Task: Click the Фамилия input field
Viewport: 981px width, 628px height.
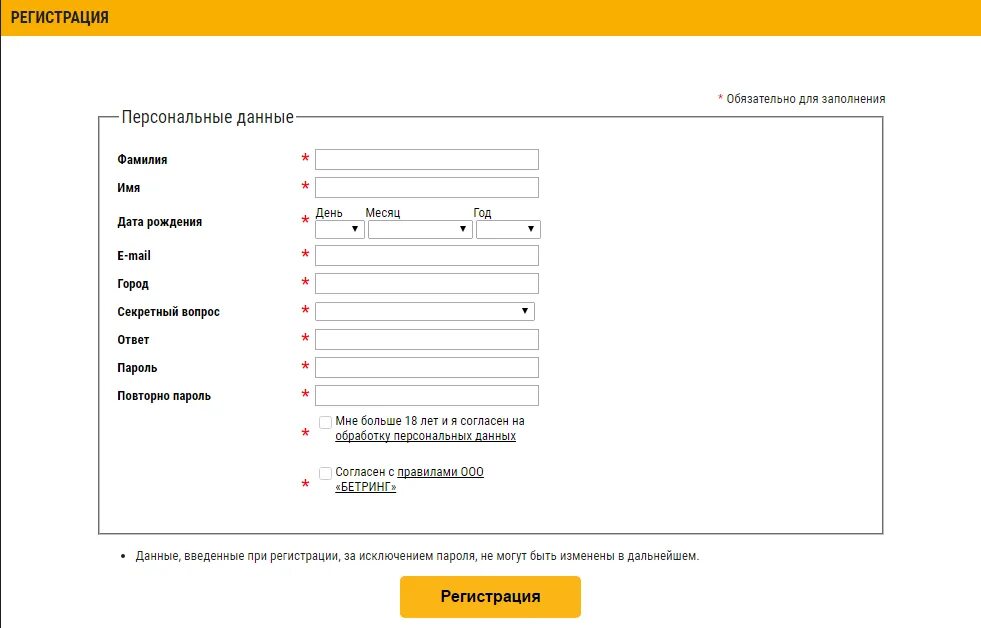Action: [x=427, y=160]
